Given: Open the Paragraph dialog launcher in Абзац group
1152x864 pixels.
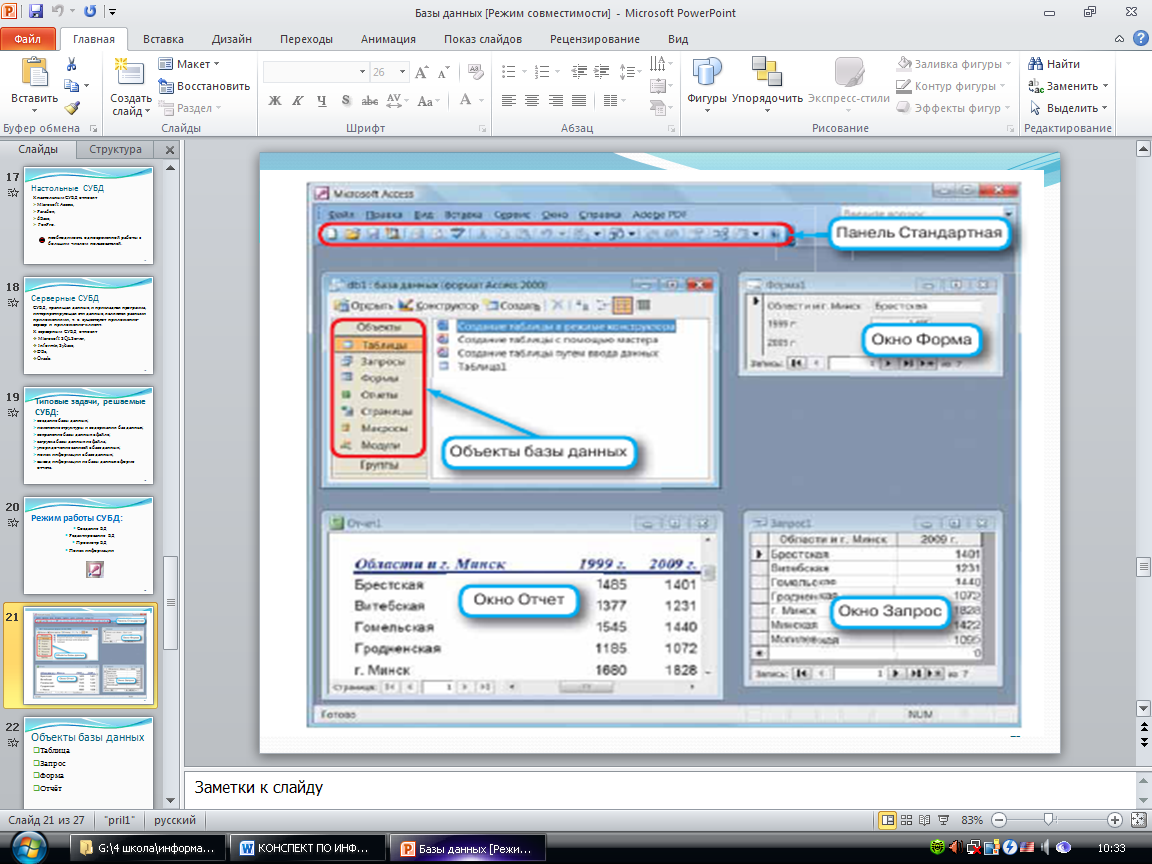Looking at the screenshot, I should point(672,129).
